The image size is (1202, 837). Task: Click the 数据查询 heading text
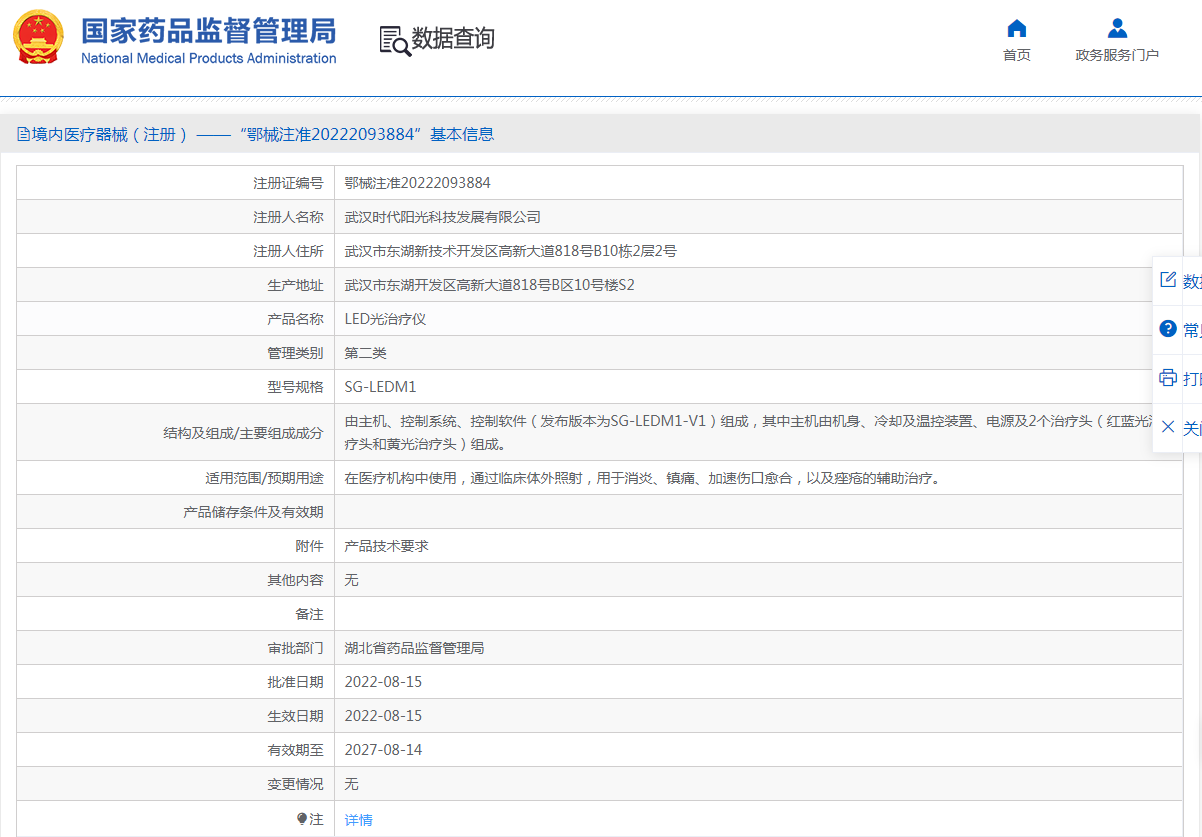pos(453,39)
